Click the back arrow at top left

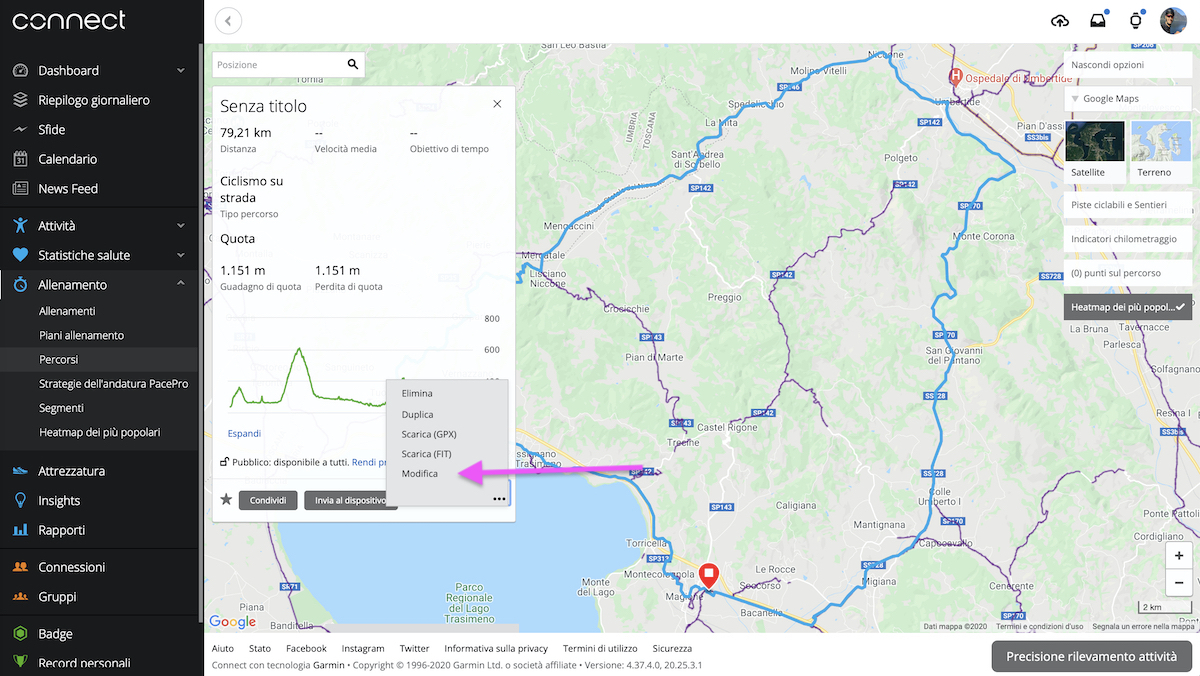tap(227, 20)
